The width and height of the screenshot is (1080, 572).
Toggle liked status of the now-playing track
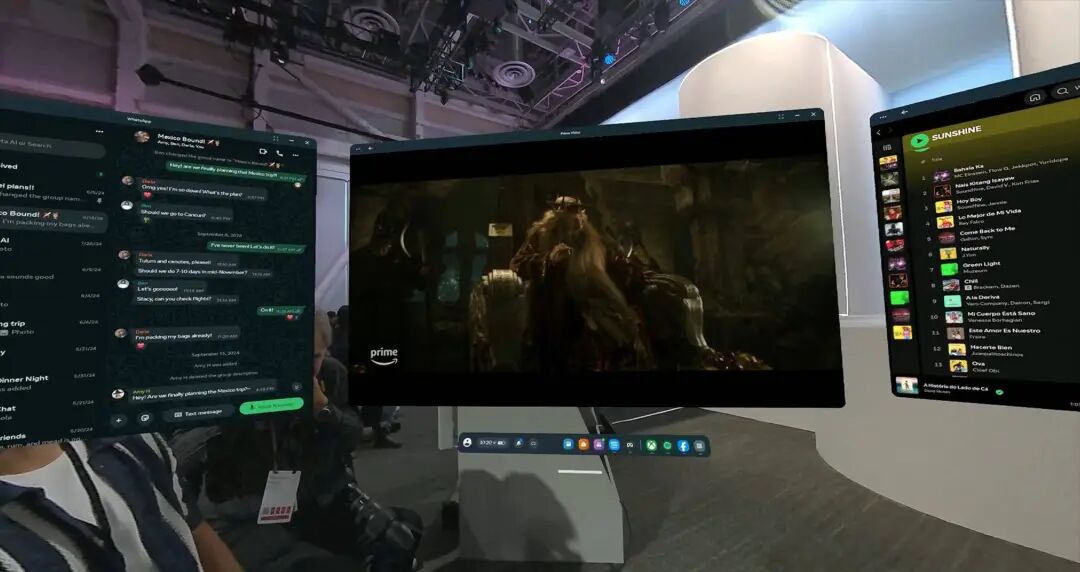click(x=999, y=392)
